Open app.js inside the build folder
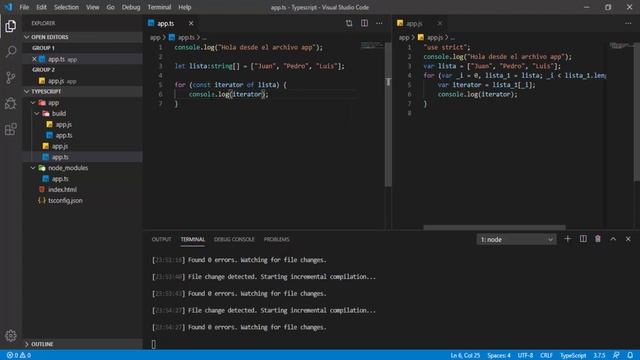This screenshot has width=640, height=360. [x=63, y=124]
